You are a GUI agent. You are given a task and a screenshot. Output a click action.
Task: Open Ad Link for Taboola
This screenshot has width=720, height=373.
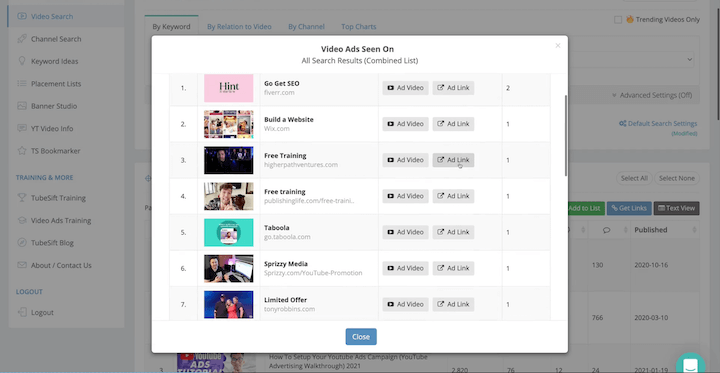tap(453, 232)
